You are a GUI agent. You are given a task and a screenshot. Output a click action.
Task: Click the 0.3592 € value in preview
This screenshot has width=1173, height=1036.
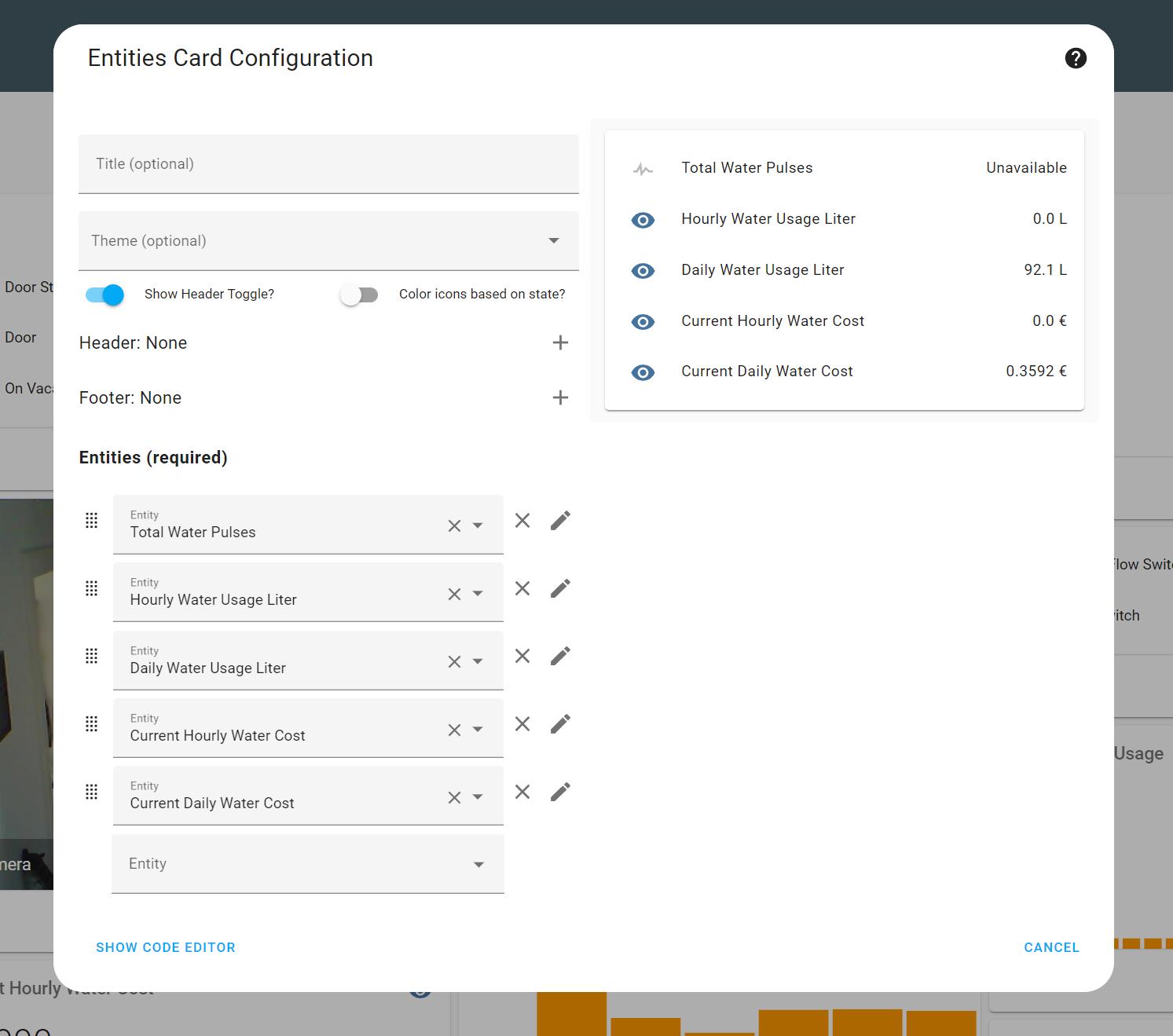(1036, 372)
